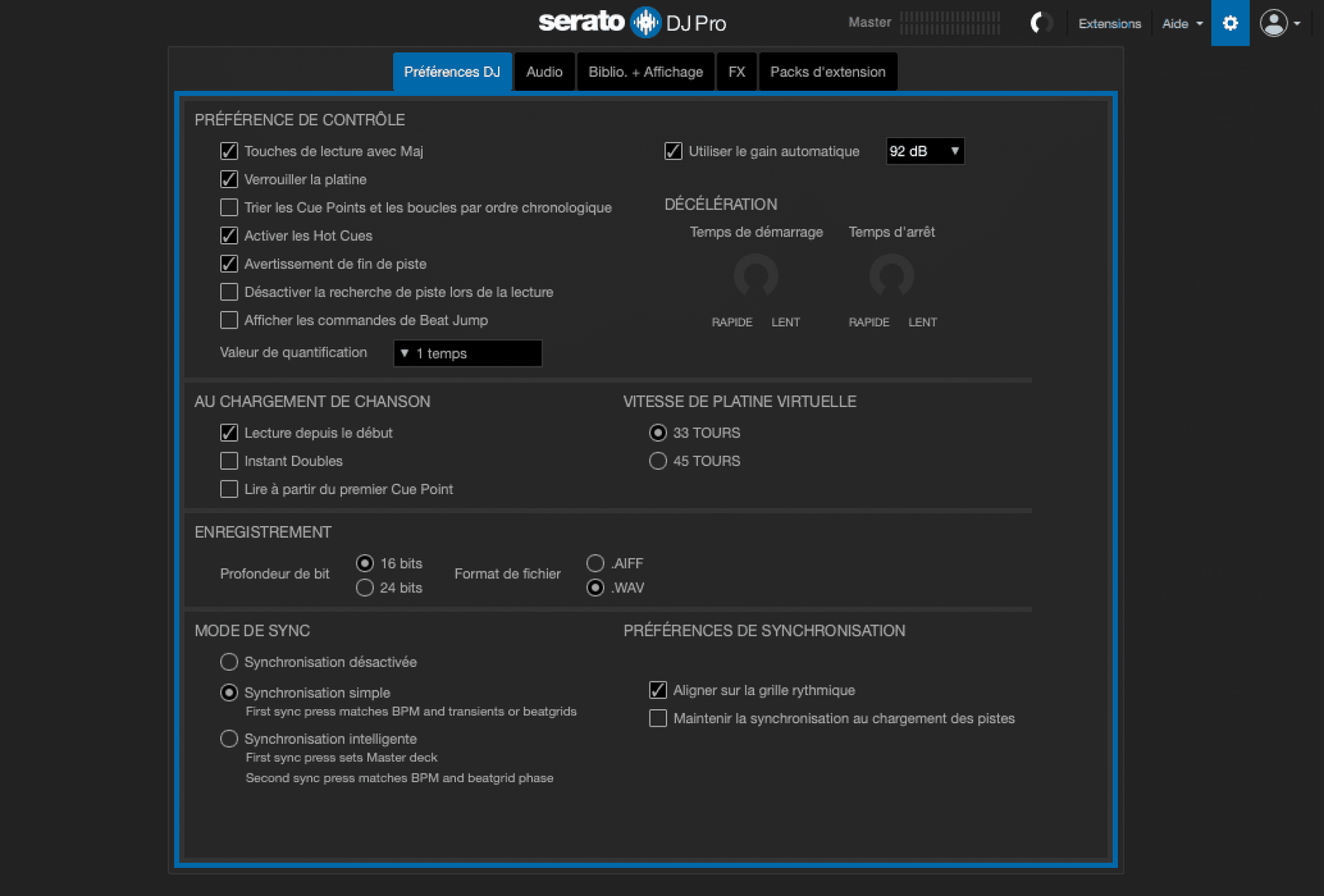The width and height of the screenshot is (1324, 896).
Task: Open the gain automatique dB dropdown
Action: [x=924, y=151]
